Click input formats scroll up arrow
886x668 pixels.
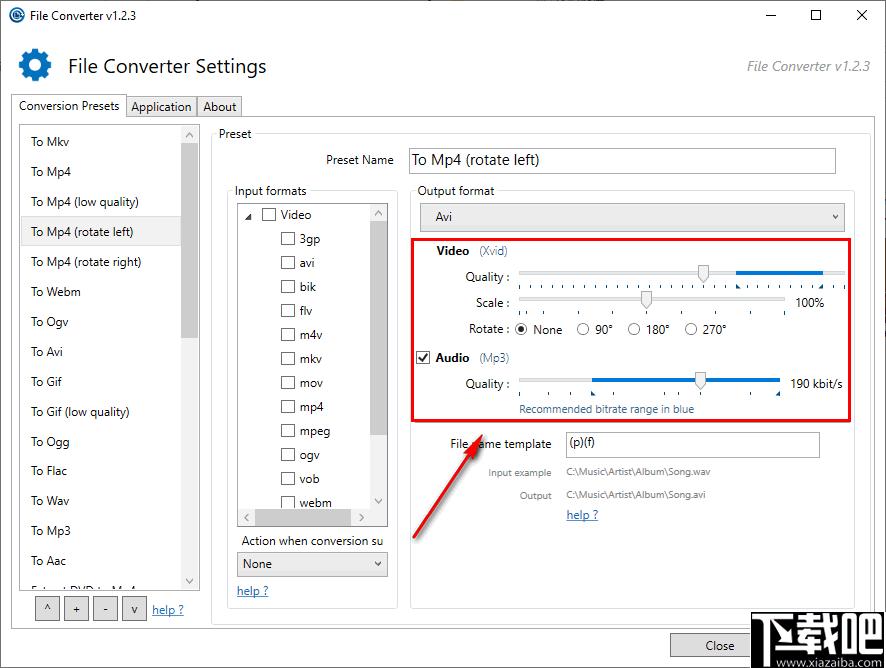(x=379, y=213)
